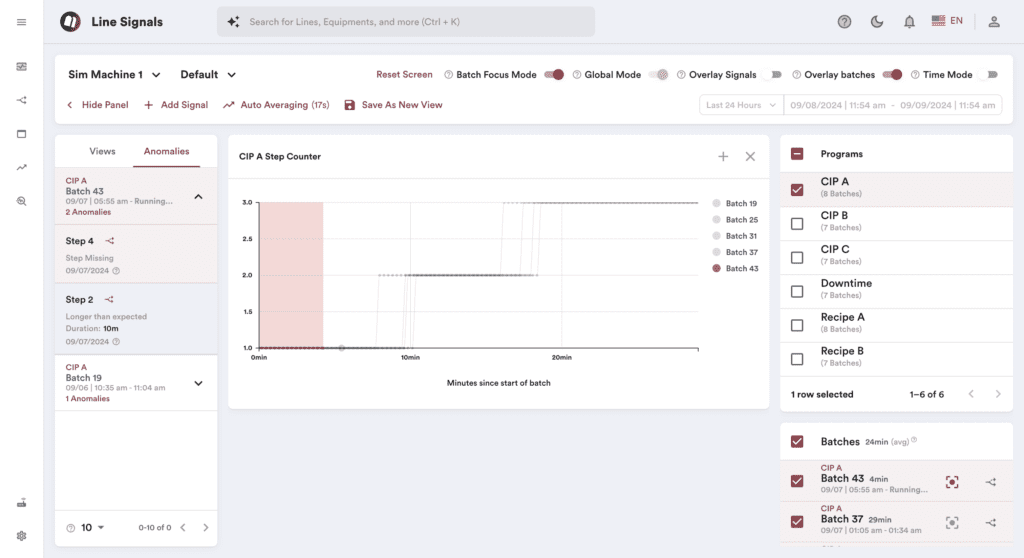
Task: Switch to the Anomalies tab
Action: click(167, 151)
